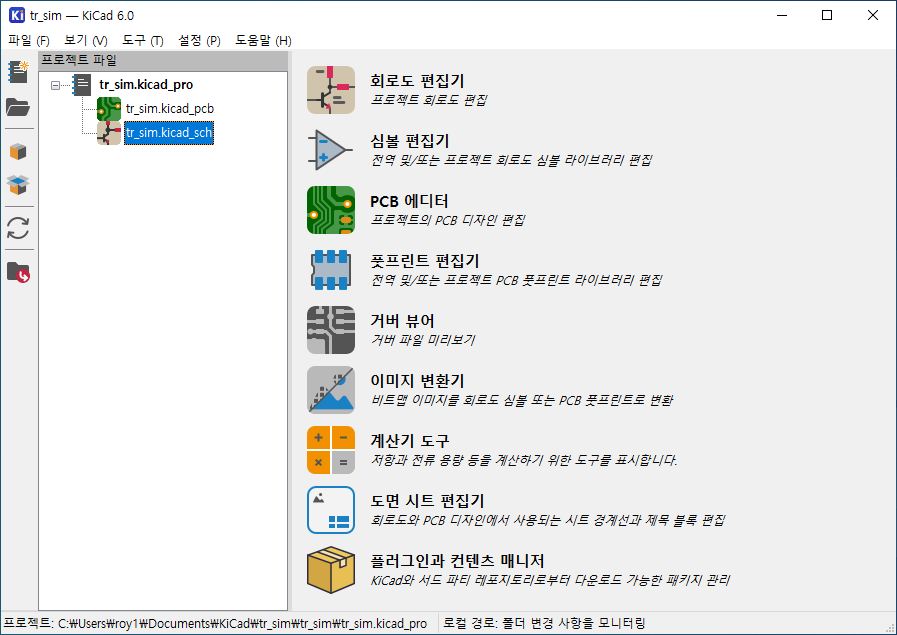The height and width of the screenshot is (635, 897).
Task: Open the 이미지 변환기 picture icon
Action: 331,390
